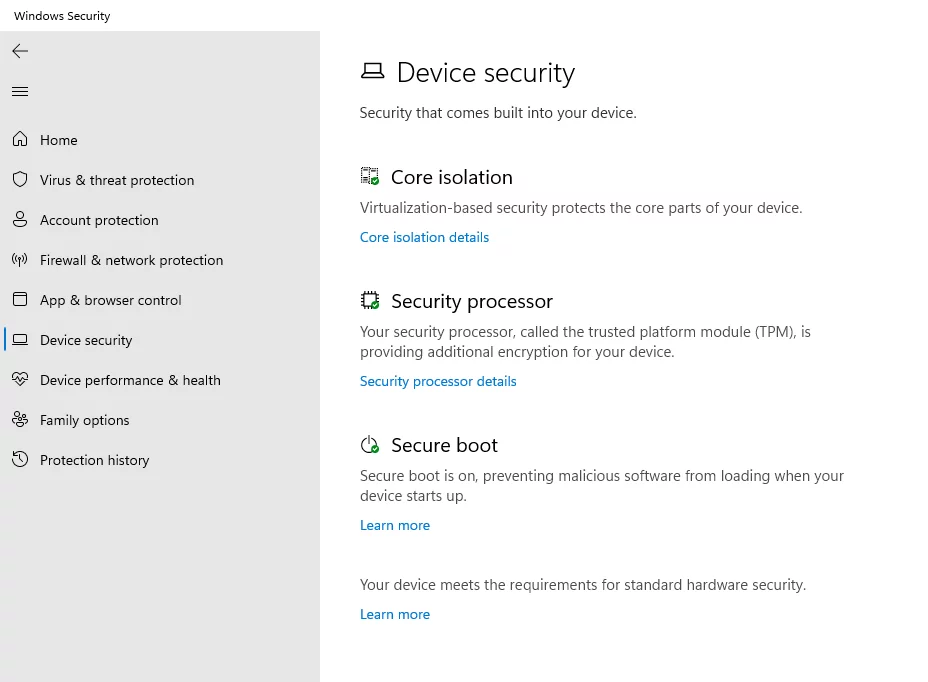Select Device security in the sidebar menu
Viewport: 928px width, 682px height.
point(86,340)
